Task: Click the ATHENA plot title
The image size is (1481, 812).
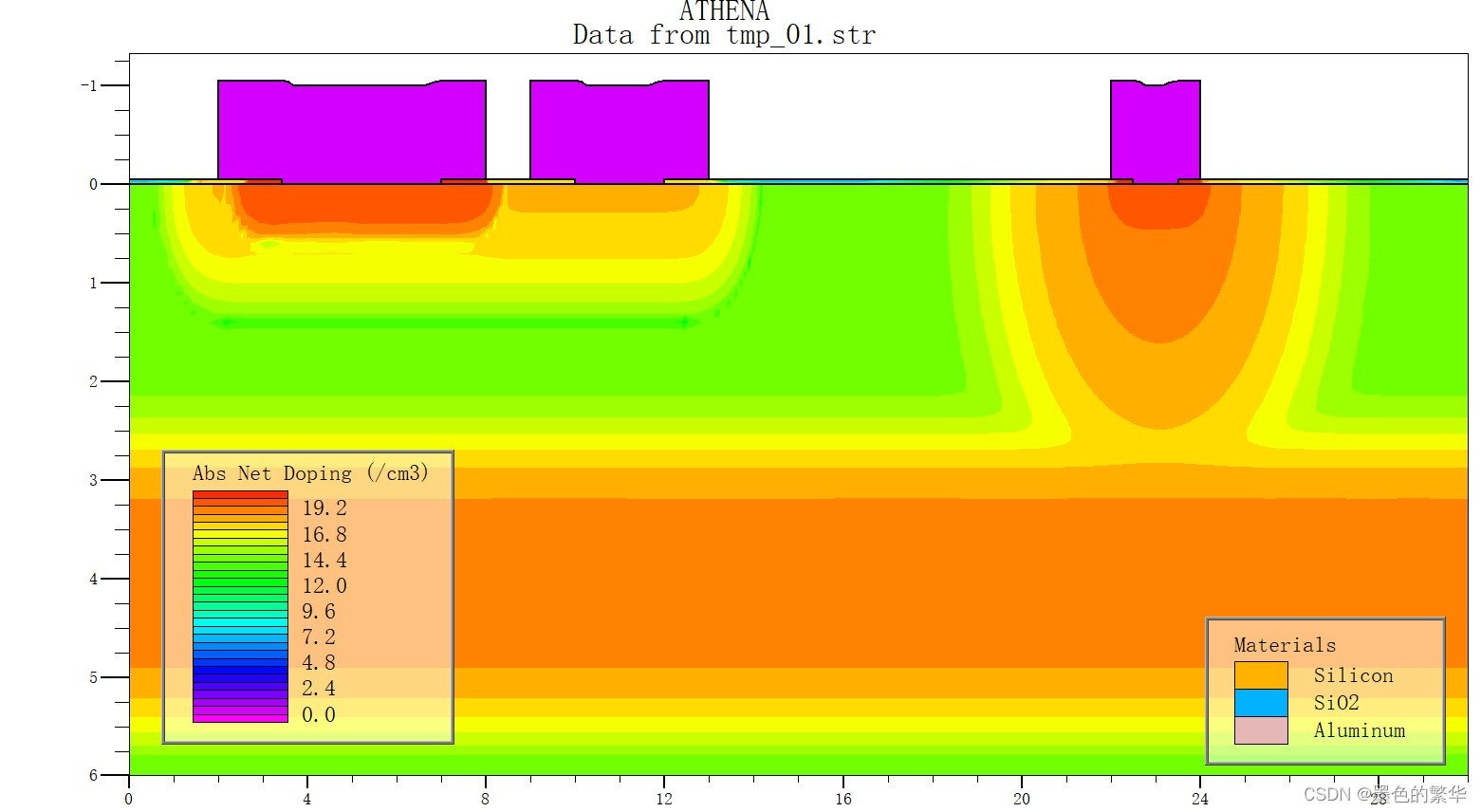Action: (x=724, y=11)
